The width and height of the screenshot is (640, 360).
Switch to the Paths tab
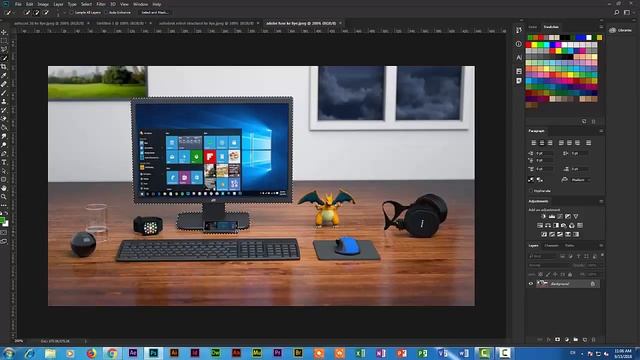click(569, 246)
